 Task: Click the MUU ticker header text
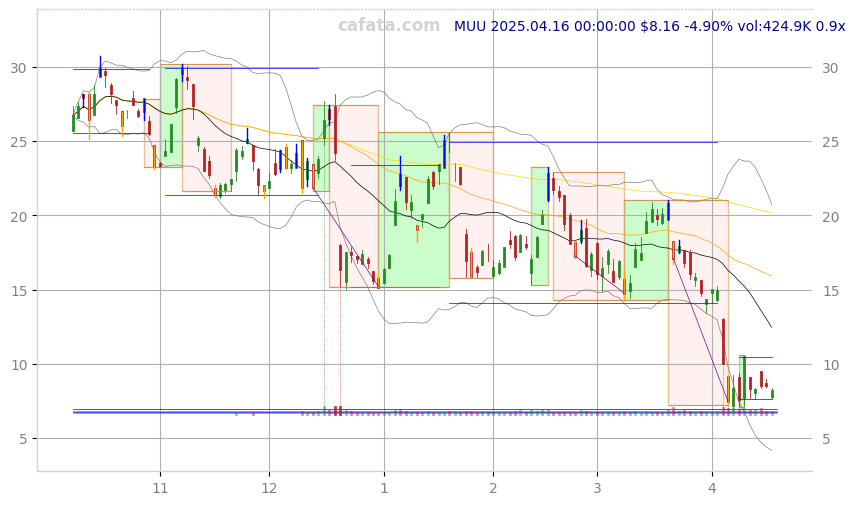pyautogui.click(x=650, y=26)
